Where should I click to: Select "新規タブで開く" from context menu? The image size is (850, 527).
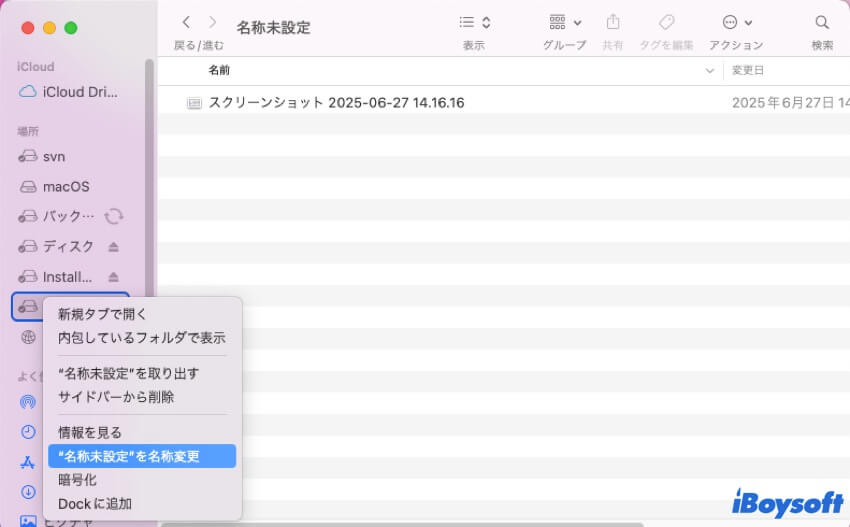pyautogui.click(x=103, y=314)
